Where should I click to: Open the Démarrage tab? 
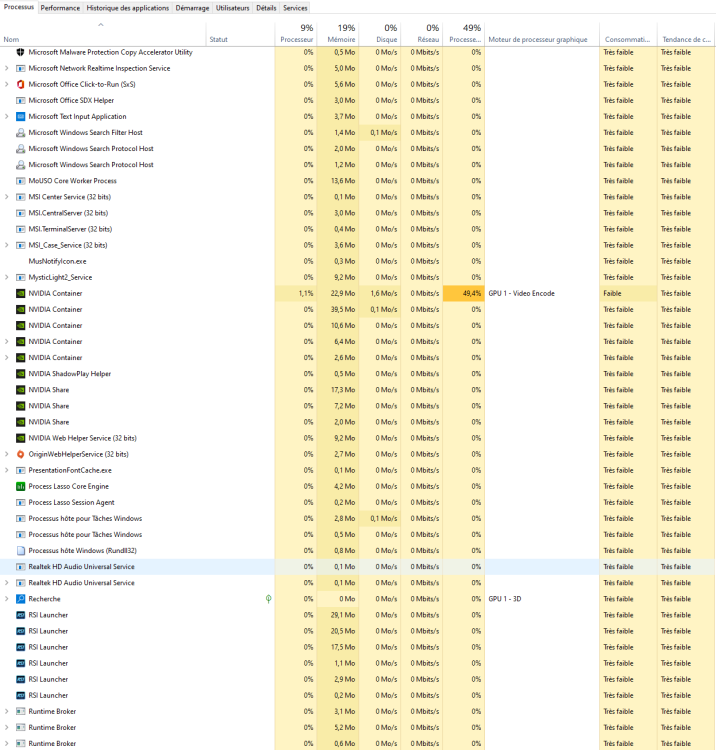click(x=192, y=7)
